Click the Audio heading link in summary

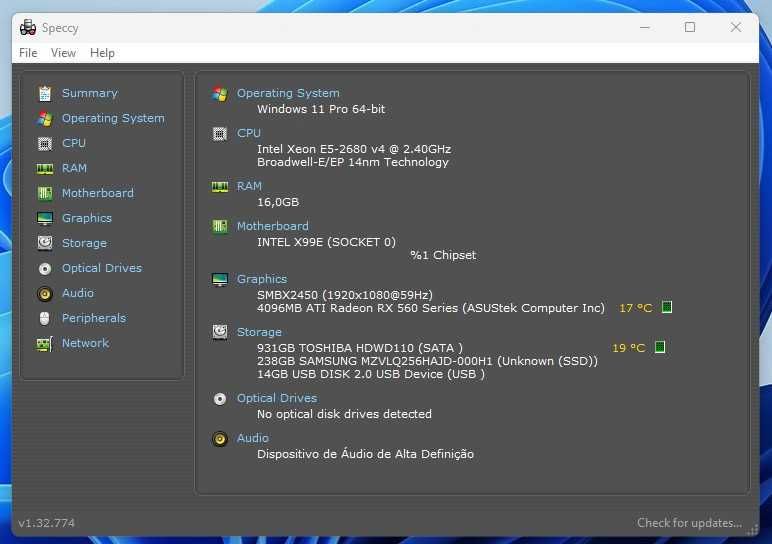tap(253, 438)
